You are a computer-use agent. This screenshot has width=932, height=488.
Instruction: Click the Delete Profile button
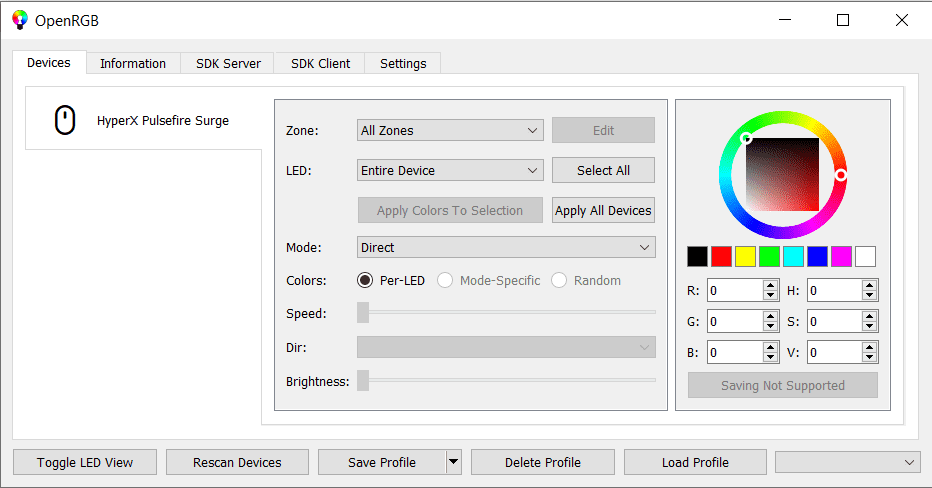pyautogui.click(x=543, y=462)
